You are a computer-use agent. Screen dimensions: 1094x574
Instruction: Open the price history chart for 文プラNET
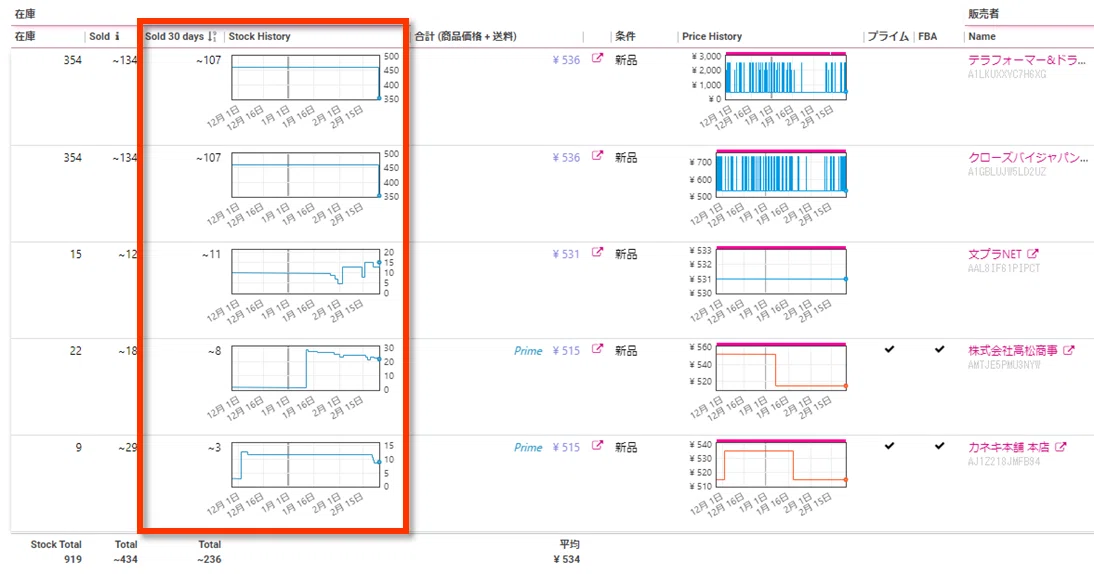coord(781,270)
